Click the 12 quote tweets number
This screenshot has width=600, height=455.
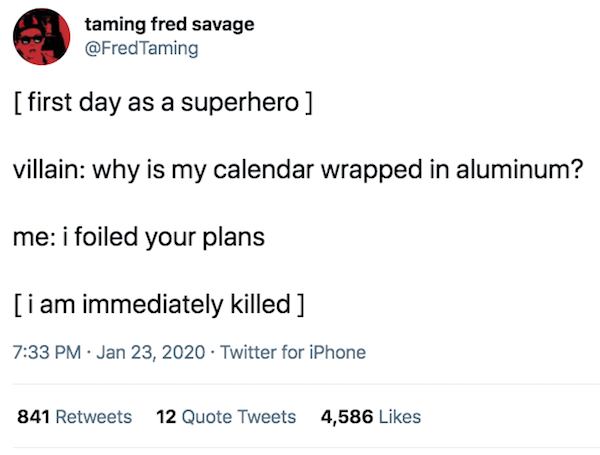point(166,416)
